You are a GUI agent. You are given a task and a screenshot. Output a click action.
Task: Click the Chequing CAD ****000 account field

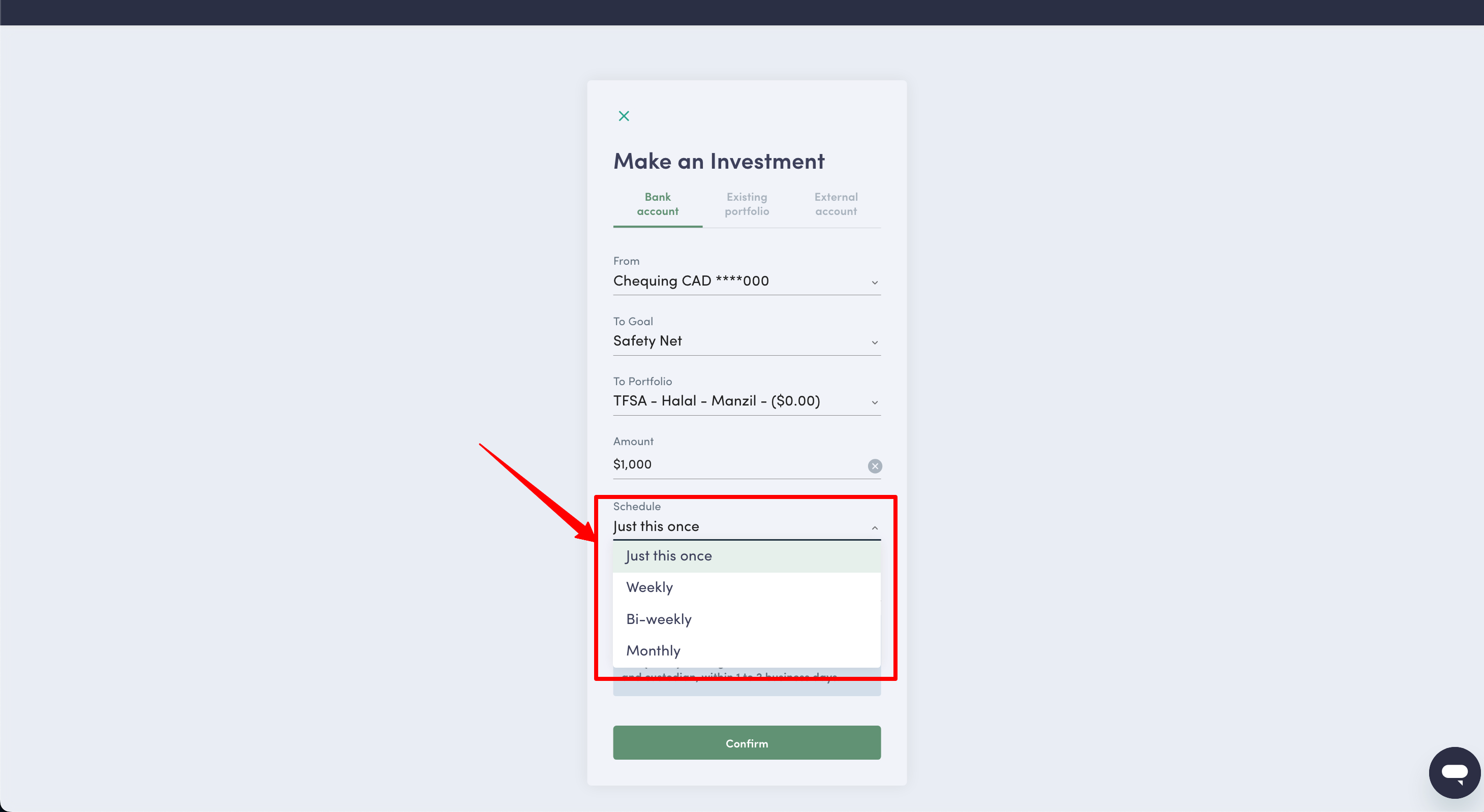point(720,281)
